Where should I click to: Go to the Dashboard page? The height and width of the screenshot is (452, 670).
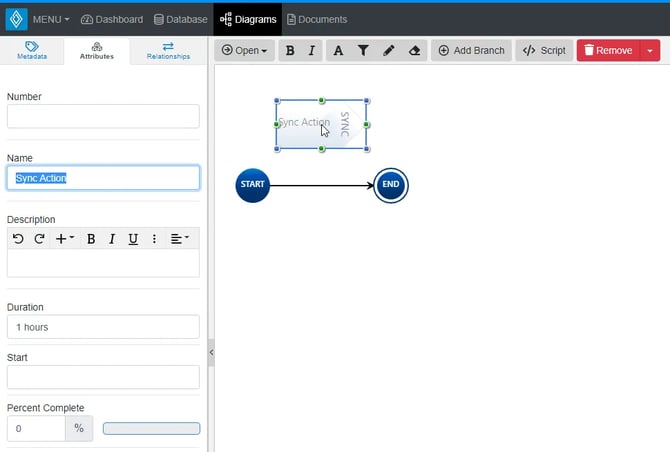(x=112, y=19)
